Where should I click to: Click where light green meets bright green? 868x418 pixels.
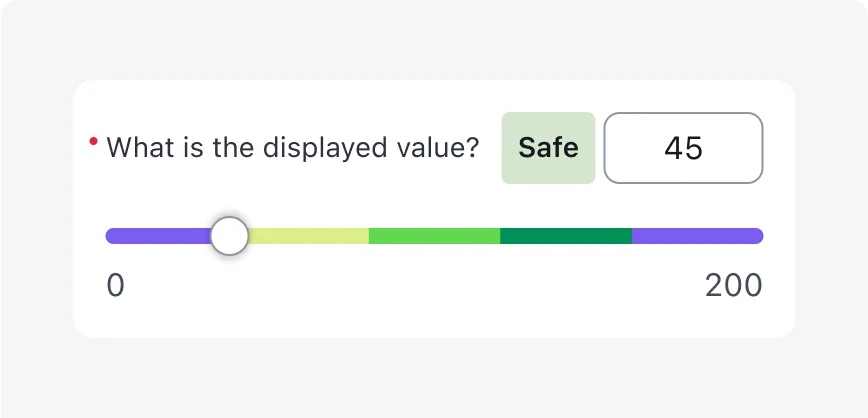(369, 236)
